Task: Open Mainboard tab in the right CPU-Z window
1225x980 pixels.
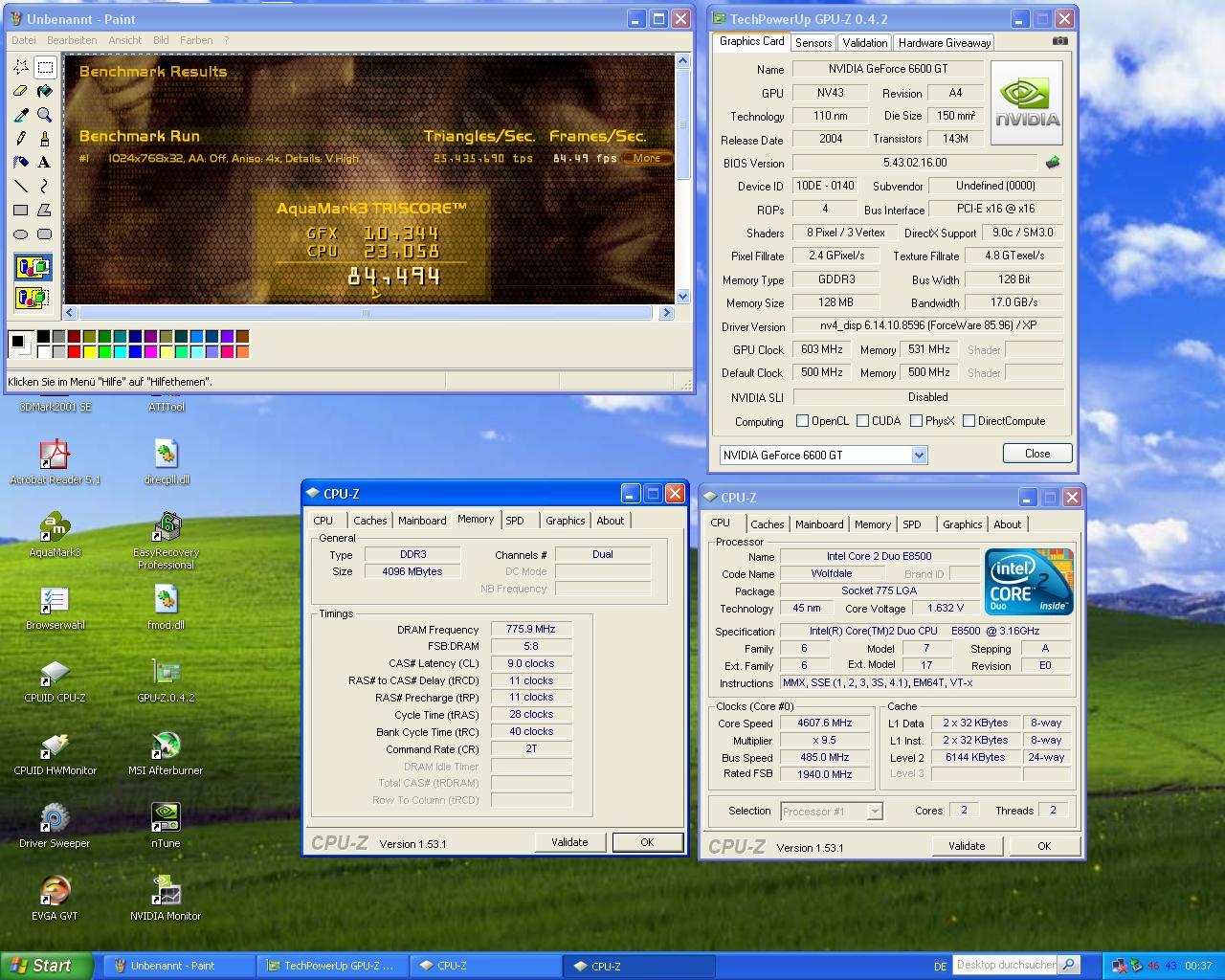Action: pyautogui.click(x=819, y=524)
